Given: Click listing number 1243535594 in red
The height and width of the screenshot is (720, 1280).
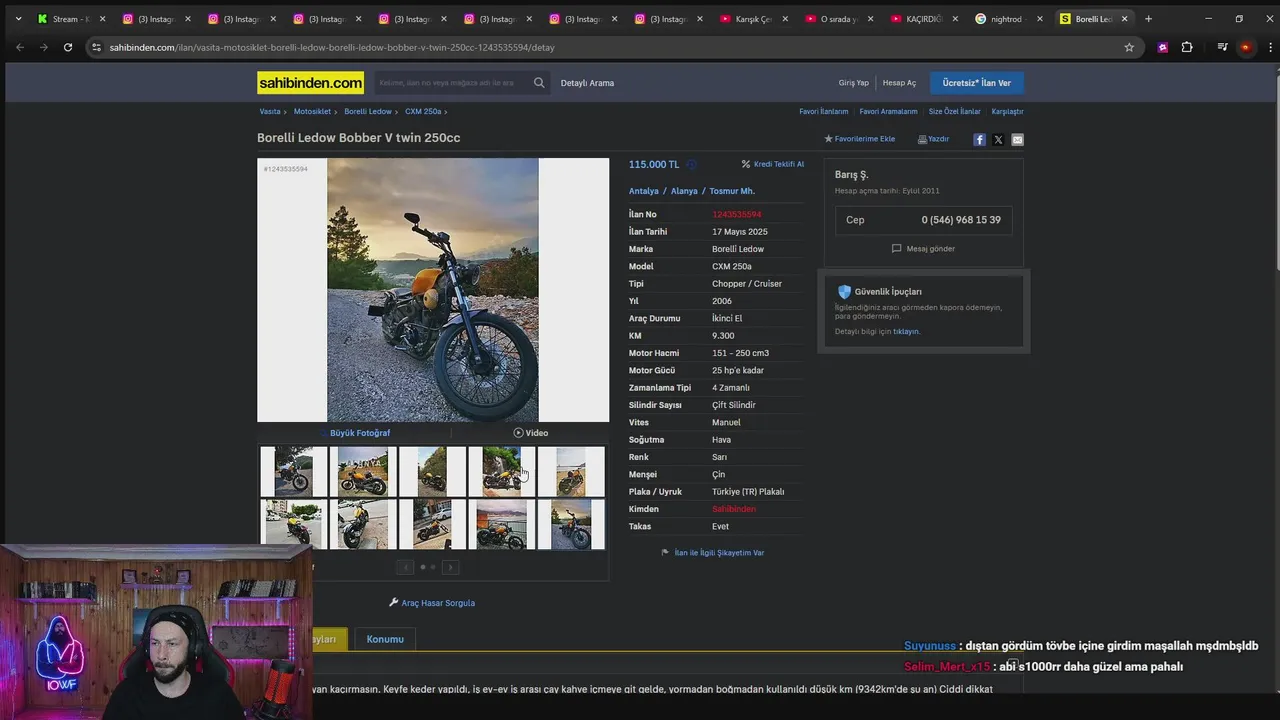Looking at the screenshot, I should [x=737, y=214].
